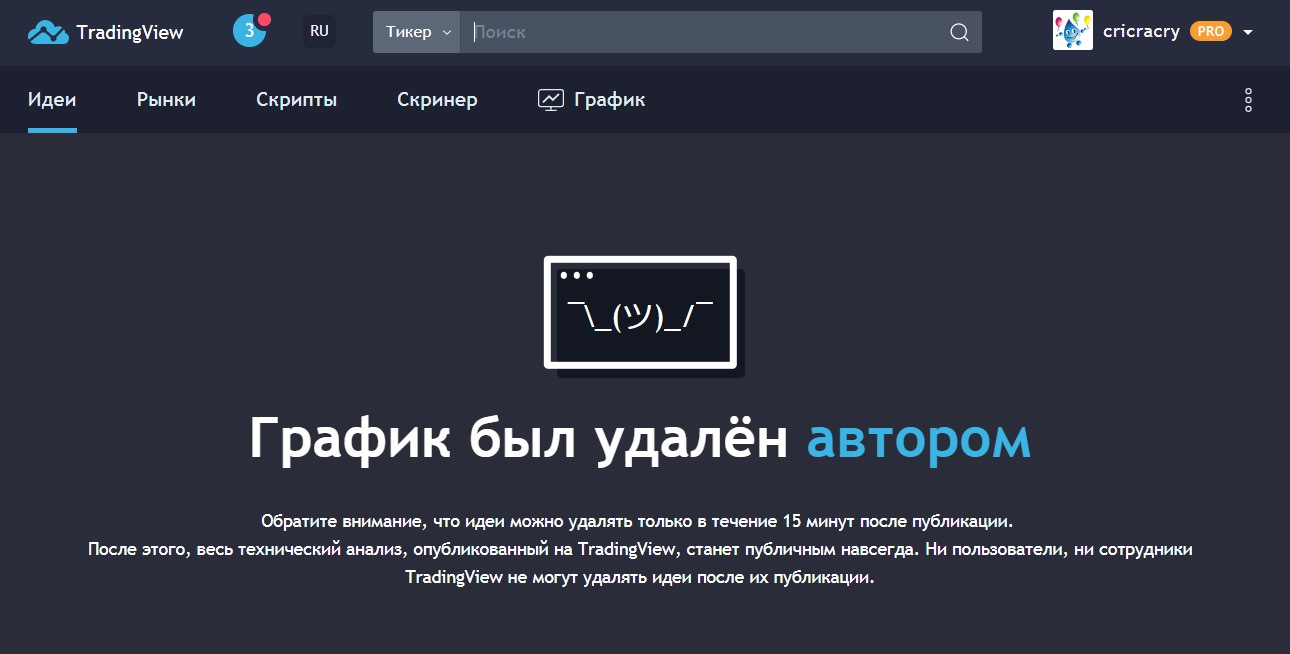Switch to the Скринер tab
Image resolution: width=1290 pixels, height=654 pixels.
pos(437,99)
